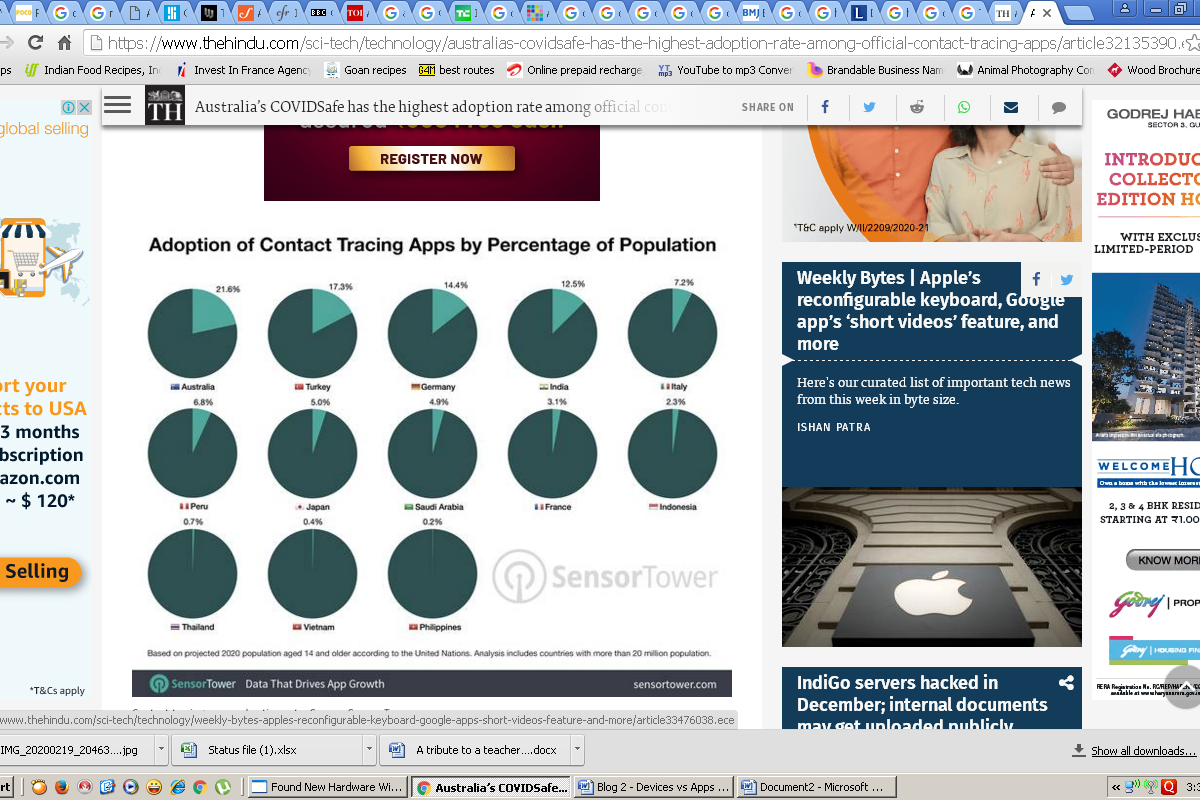Launch Firefox from quick launch bar
Image resolution: width=1200 pixels, height=800 pixels.
62,787
